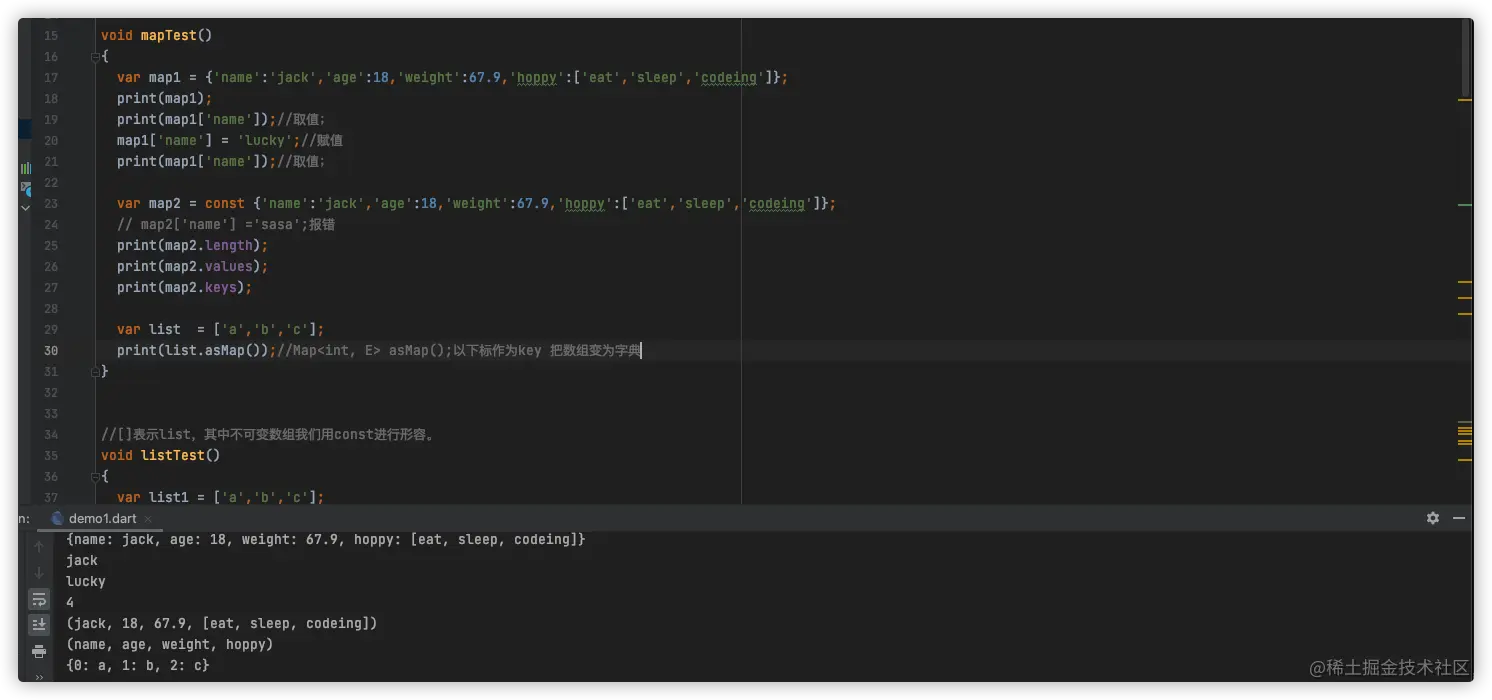Click the listTest function name

[x=172, y=455]
